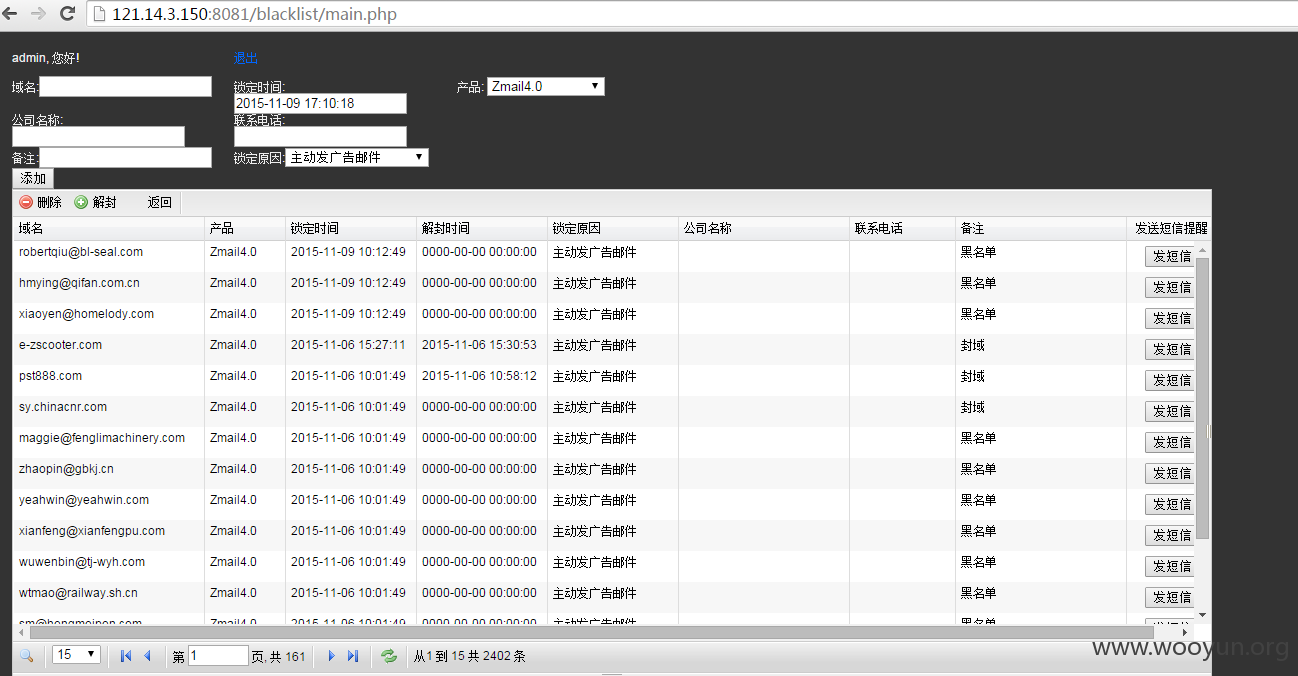This screenshot has width=1298, height=676.
Task: Click 发短信 for pst888.com
Action: pyautogui.click(x=1169, y=380)
